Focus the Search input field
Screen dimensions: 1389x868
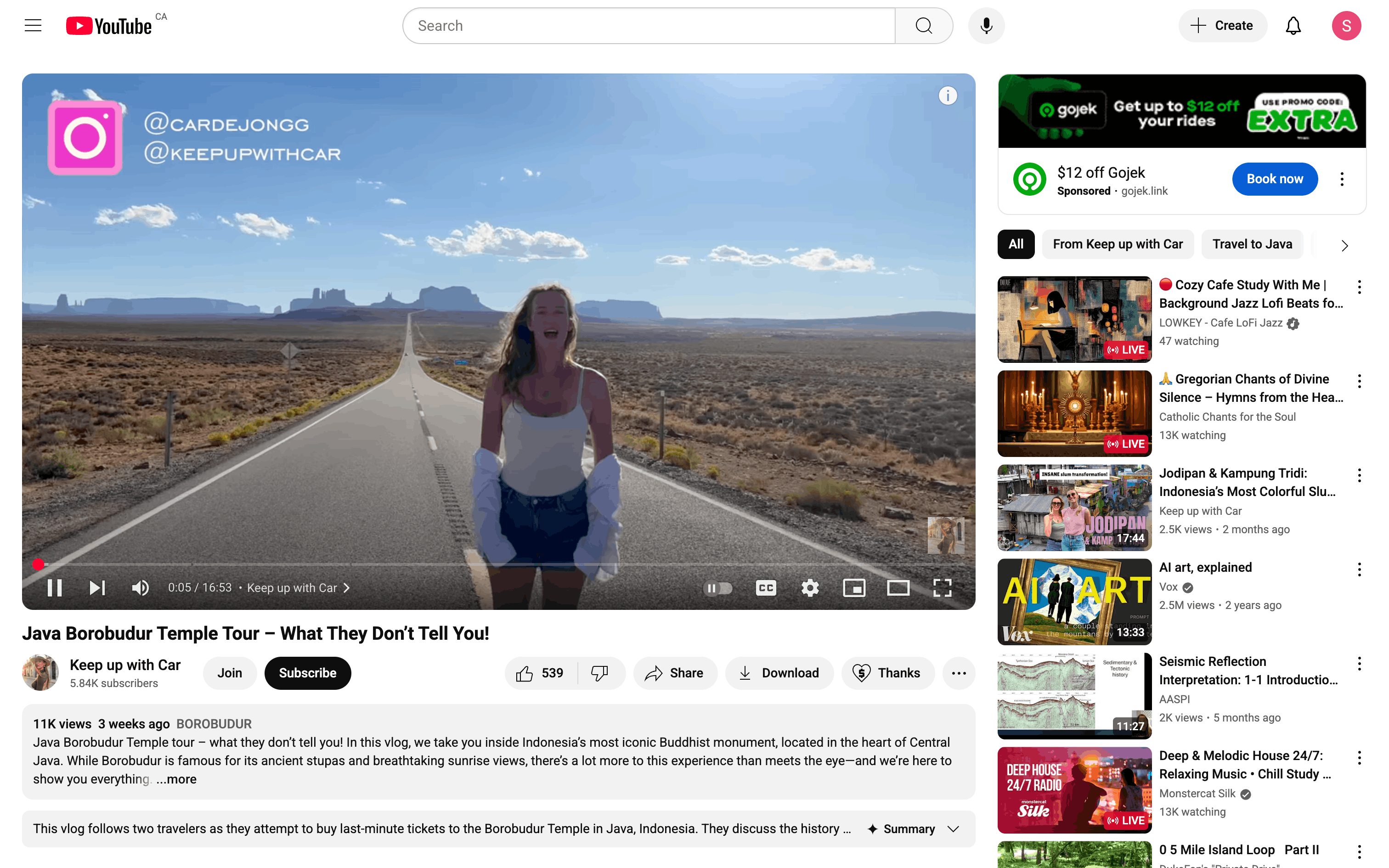(x=649, y=26)
